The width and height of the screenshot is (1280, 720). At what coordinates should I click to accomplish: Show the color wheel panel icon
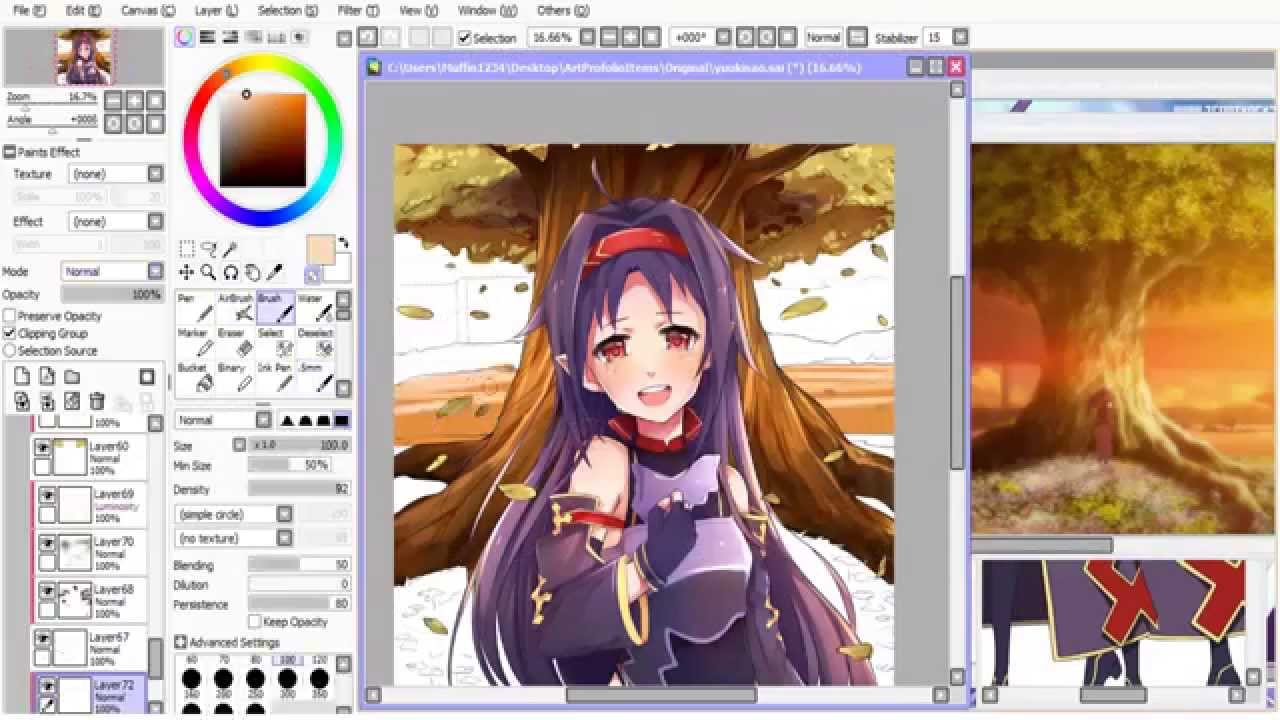pos(184,37)
